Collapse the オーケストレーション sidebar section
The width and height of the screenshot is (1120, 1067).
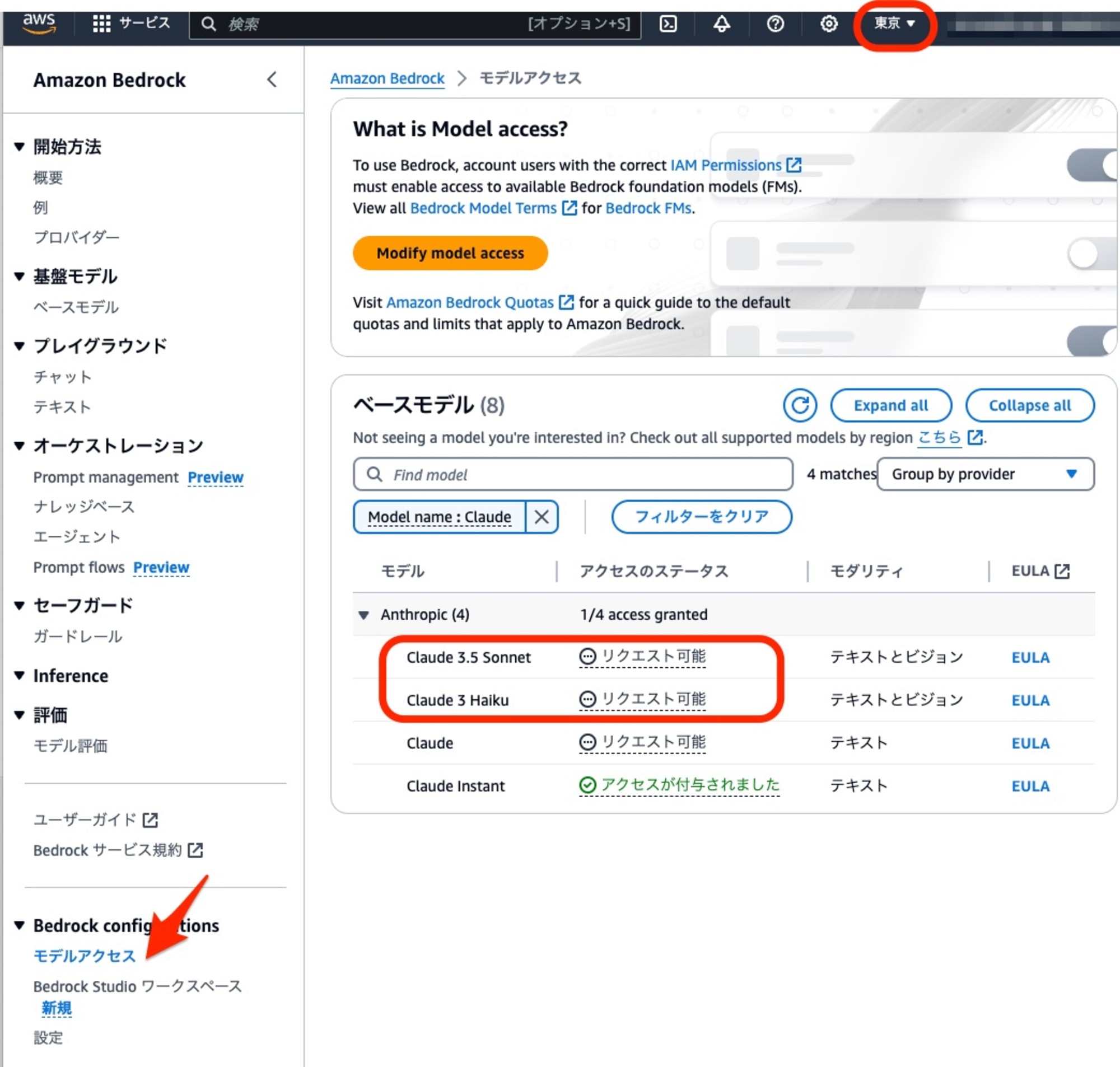point(20,446)
